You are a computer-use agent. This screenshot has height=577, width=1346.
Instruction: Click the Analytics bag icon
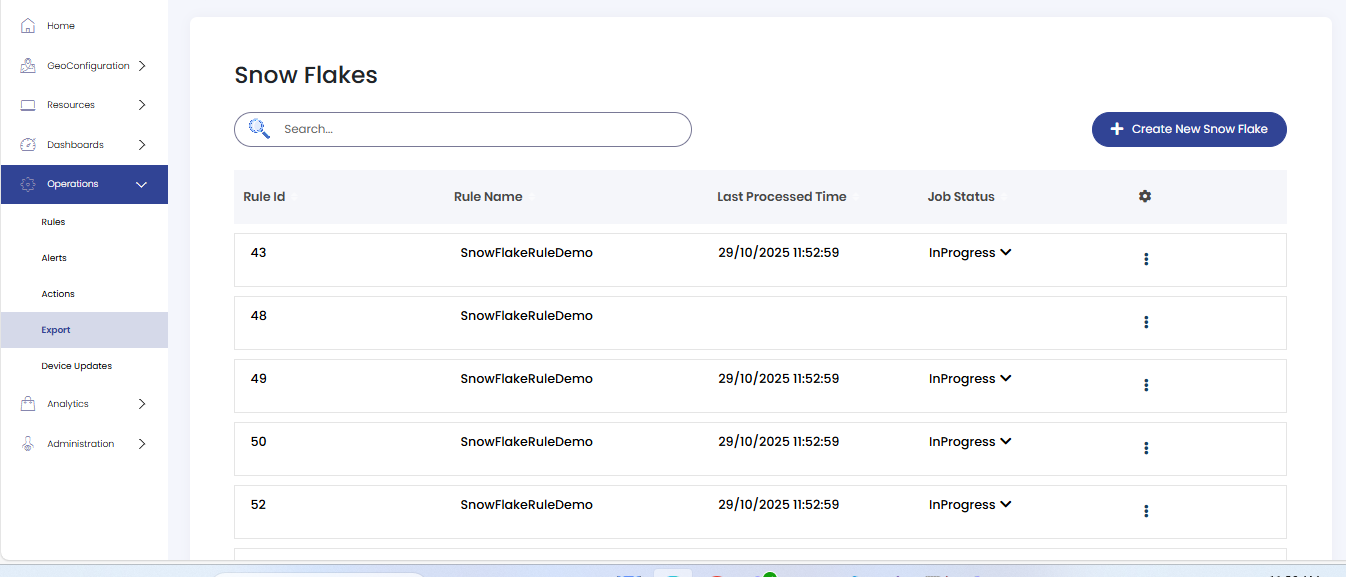[28, 404]
